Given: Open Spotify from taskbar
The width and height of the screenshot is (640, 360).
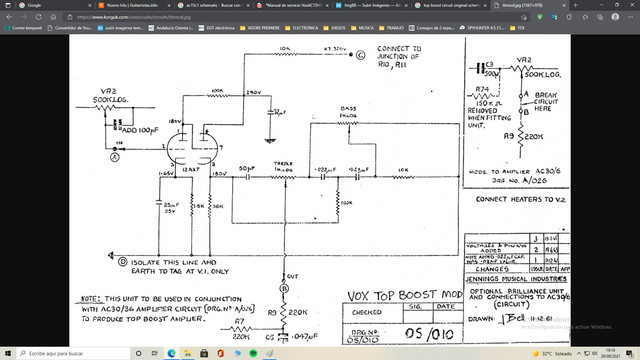Looking at the screenshot, I should (253, 353).
